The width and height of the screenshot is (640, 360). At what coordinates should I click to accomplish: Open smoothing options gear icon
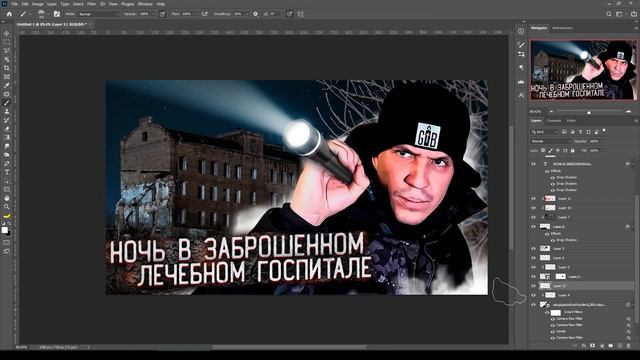point(256,14)
